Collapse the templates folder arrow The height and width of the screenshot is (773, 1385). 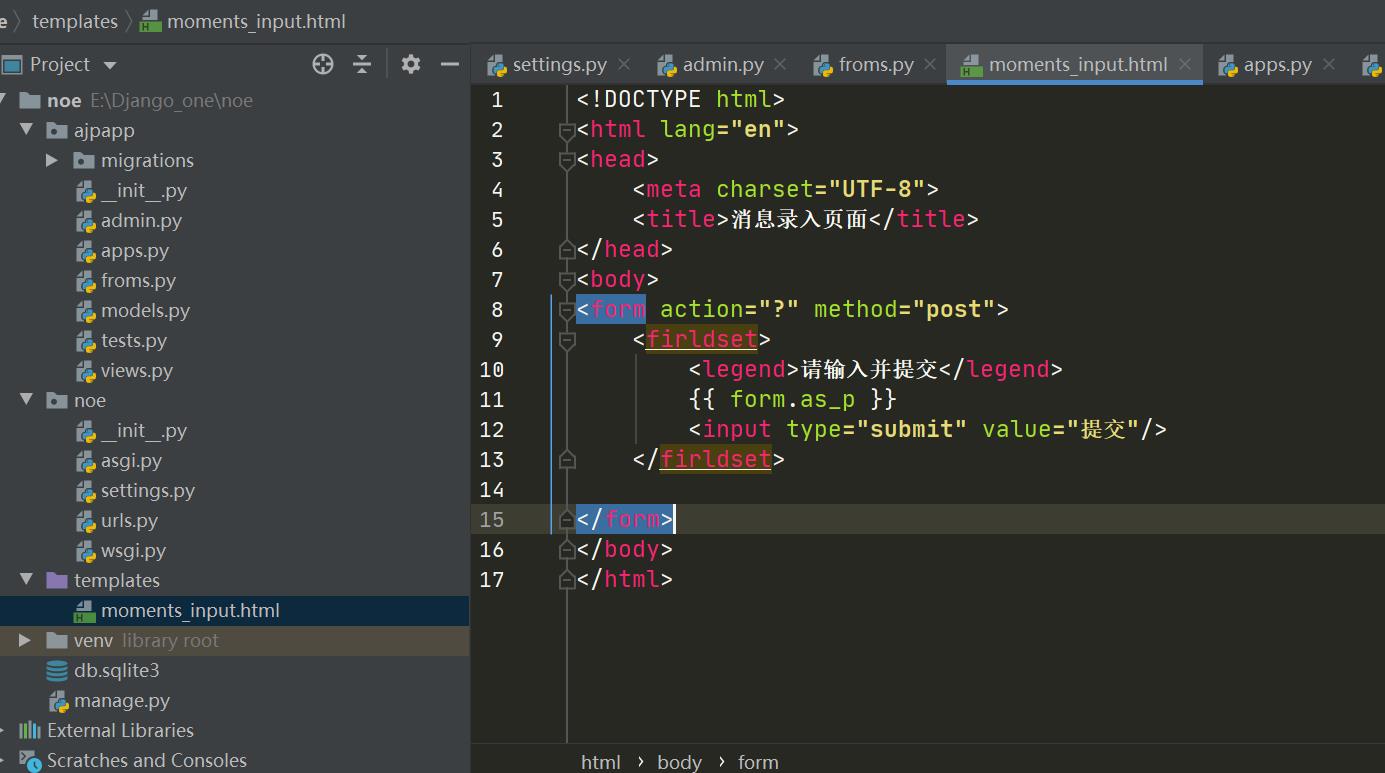click(x=26, y=580)
